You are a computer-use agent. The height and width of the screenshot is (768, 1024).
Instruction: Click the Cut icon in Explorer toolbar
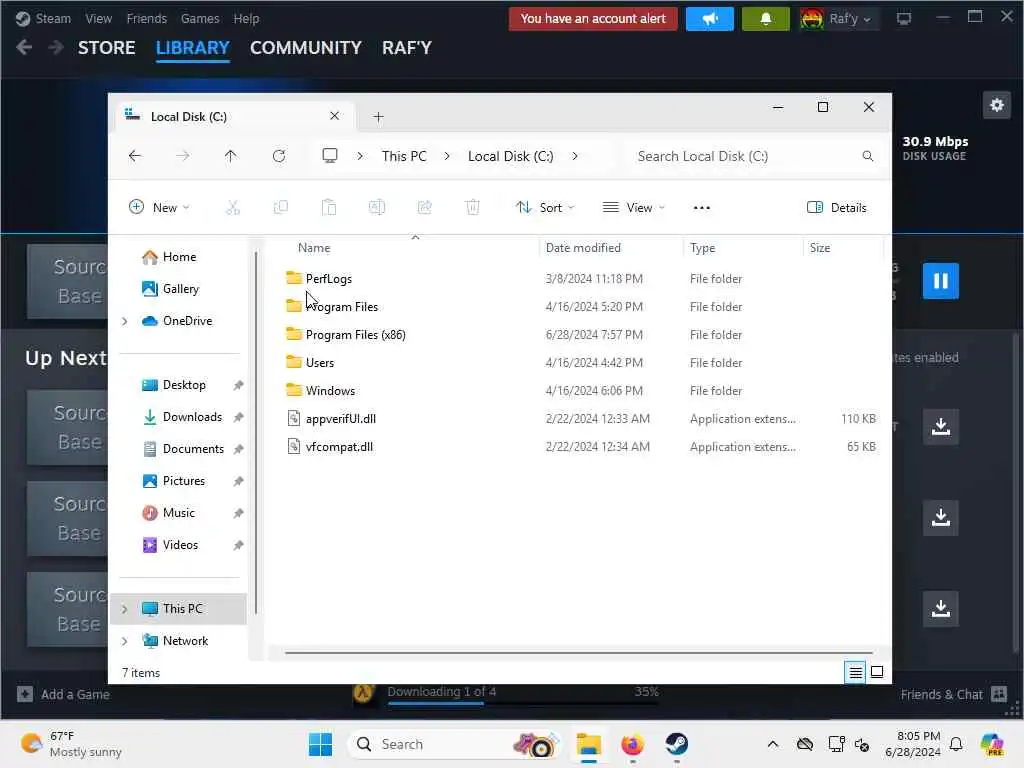(x=232, y=208)
